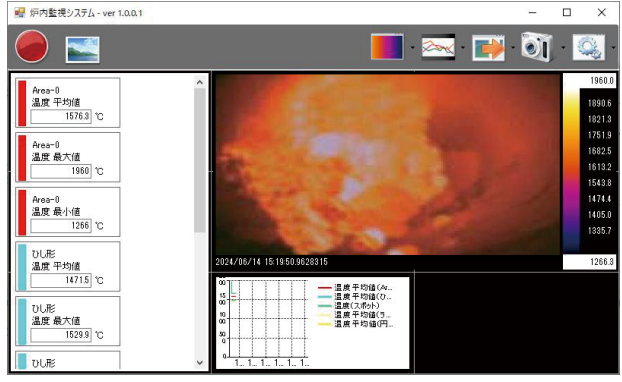
Task: Click the temperature color scale bar
Action: tap(571, 171)
